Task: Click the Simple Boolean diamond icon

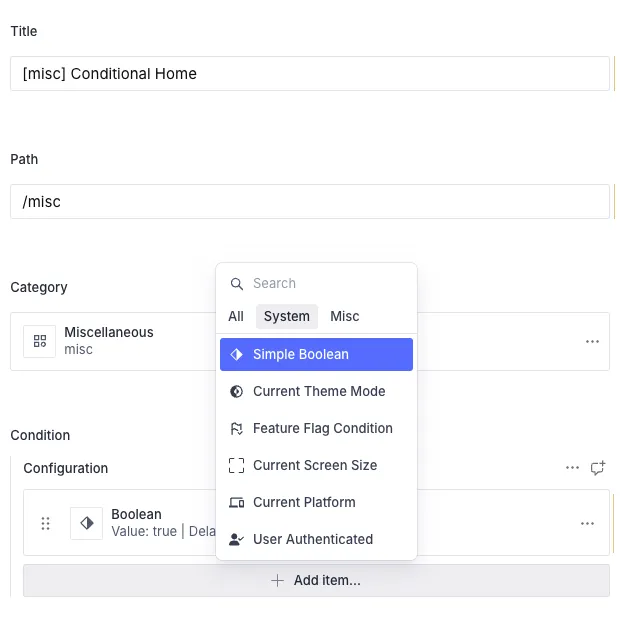Action: click(x=237, y=354)
